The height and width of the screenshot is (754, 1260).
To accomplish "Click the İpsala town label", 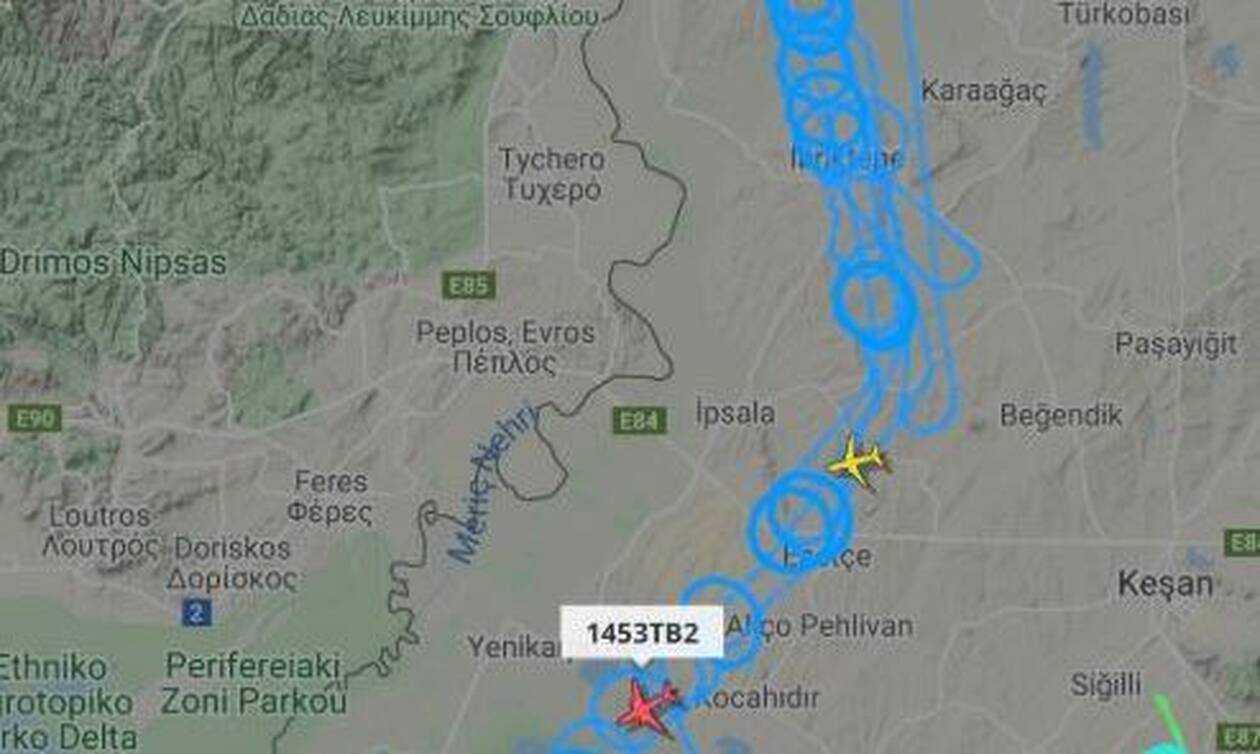I will point(735,413).
